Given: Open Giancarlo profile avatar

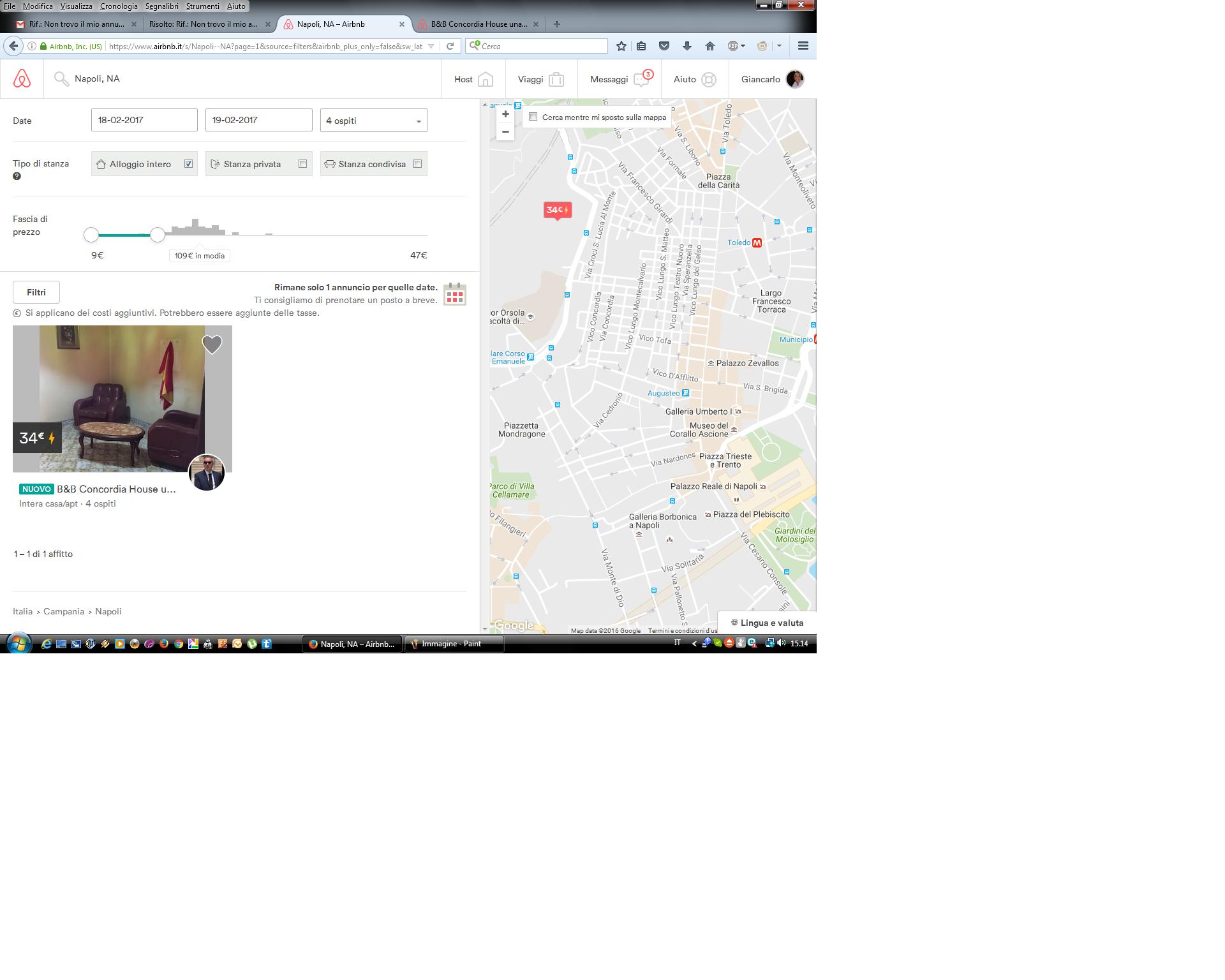Looking at the screenshot, I should [x=795, y=79].
